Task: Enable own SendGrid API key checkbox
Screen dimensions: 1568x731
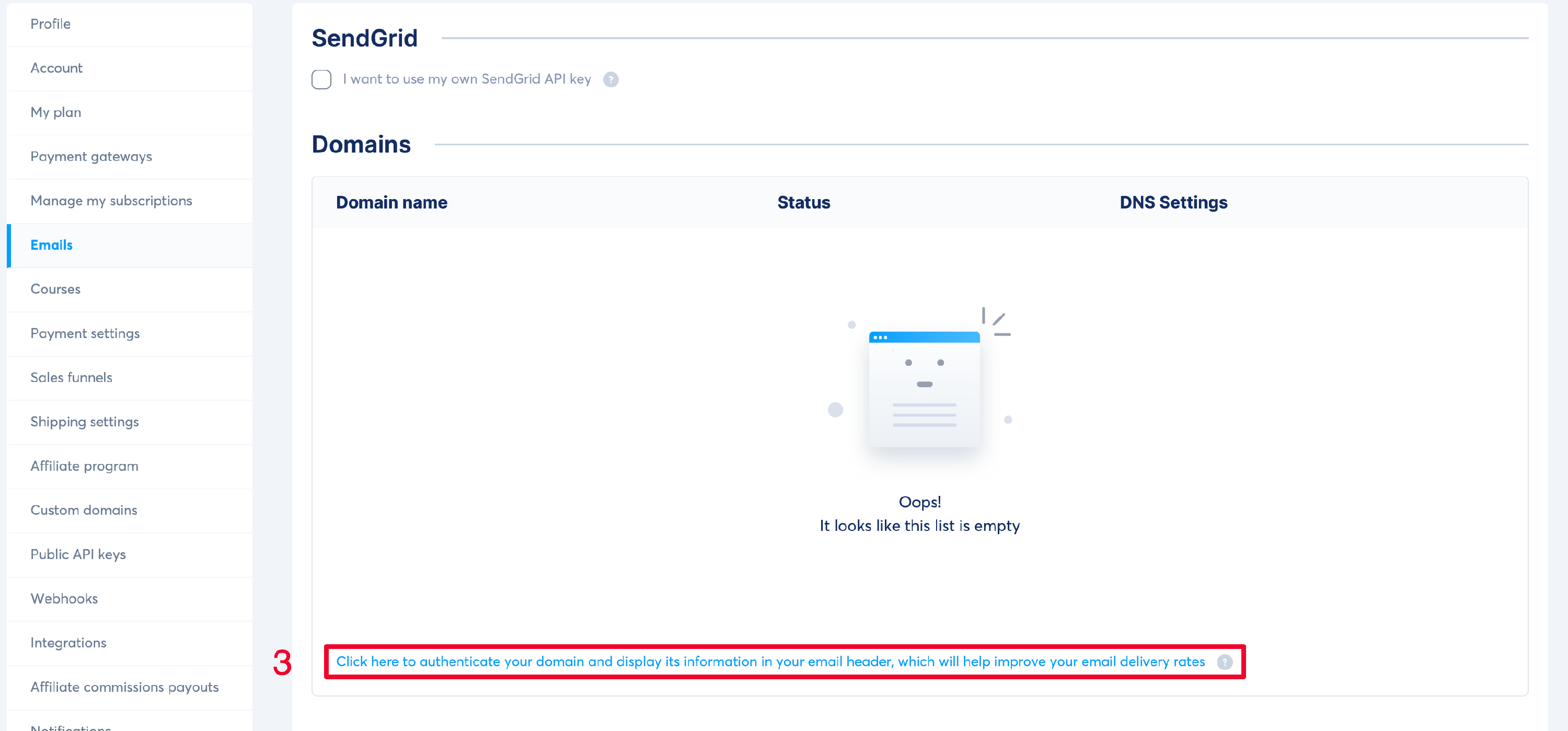Action: coord(321,79)
